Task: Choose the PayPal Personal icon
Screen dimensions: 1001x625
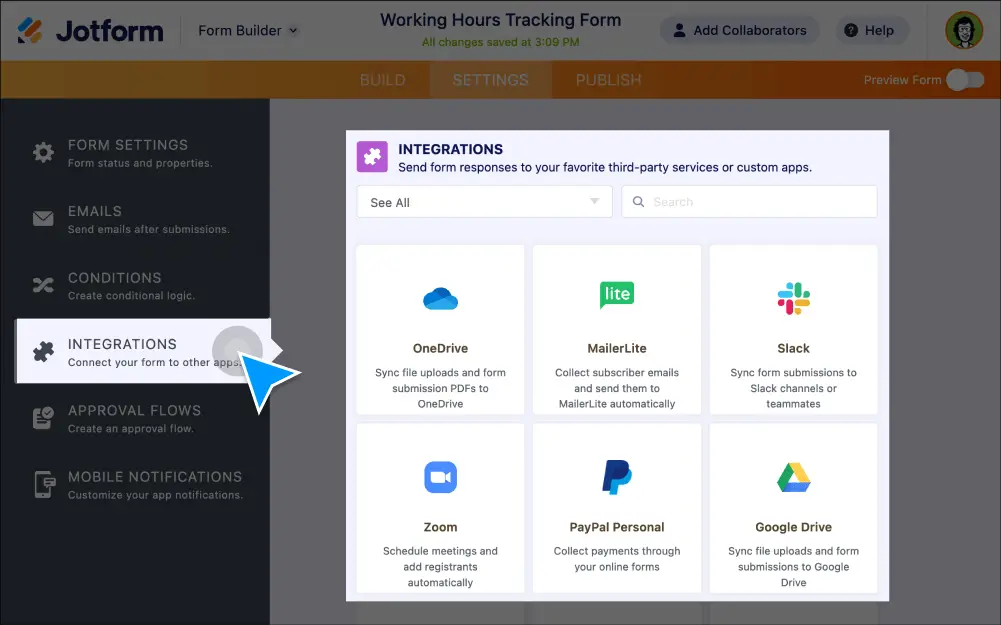Action: 616,477
